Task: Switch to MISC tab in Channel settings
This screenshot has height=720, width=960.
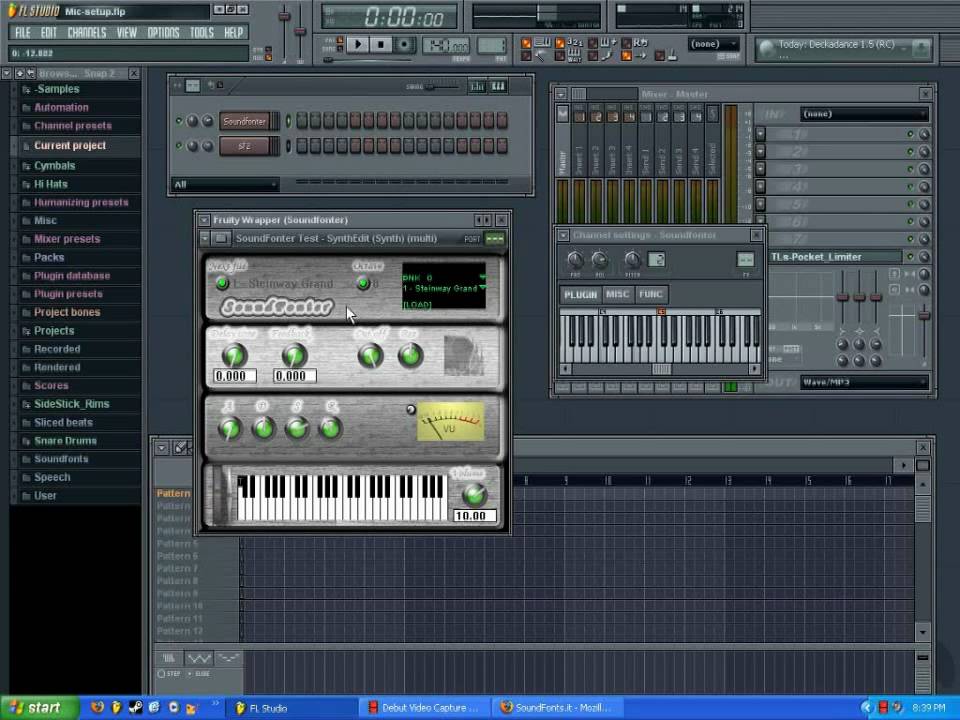Action: point(617,294)
